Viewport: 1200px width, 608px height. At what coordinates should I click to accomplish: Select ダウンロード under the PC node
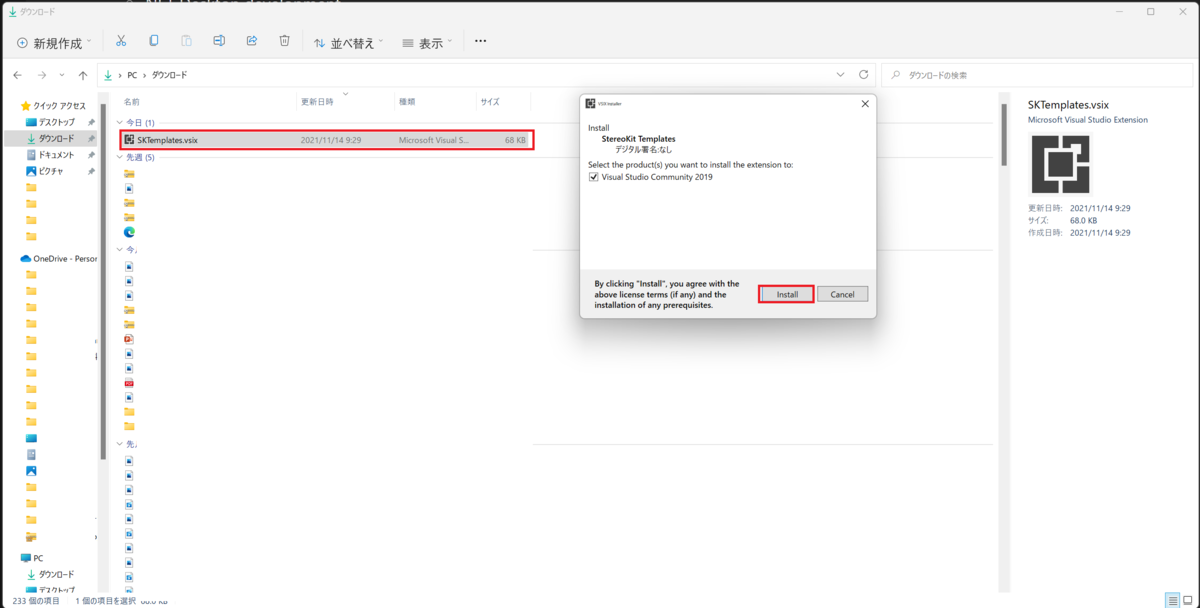click(x=56, y=574)
